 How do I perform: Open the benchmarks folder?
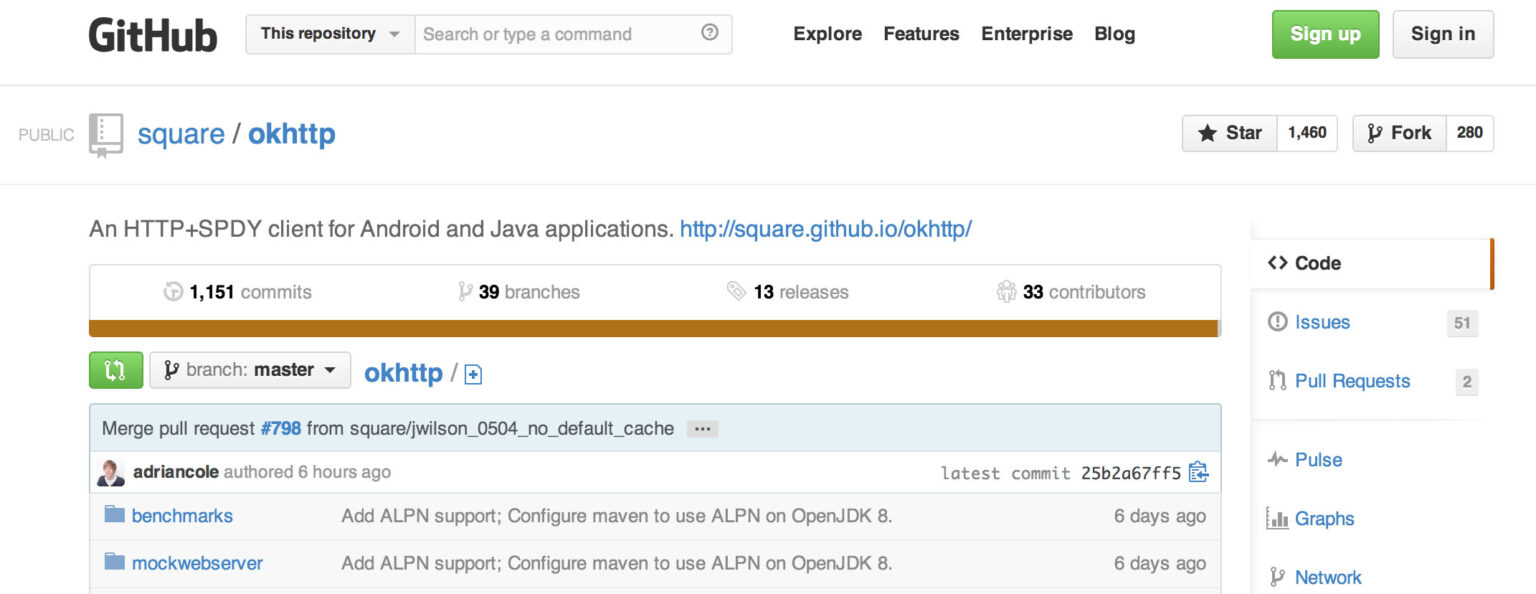[x=182, y=516]
